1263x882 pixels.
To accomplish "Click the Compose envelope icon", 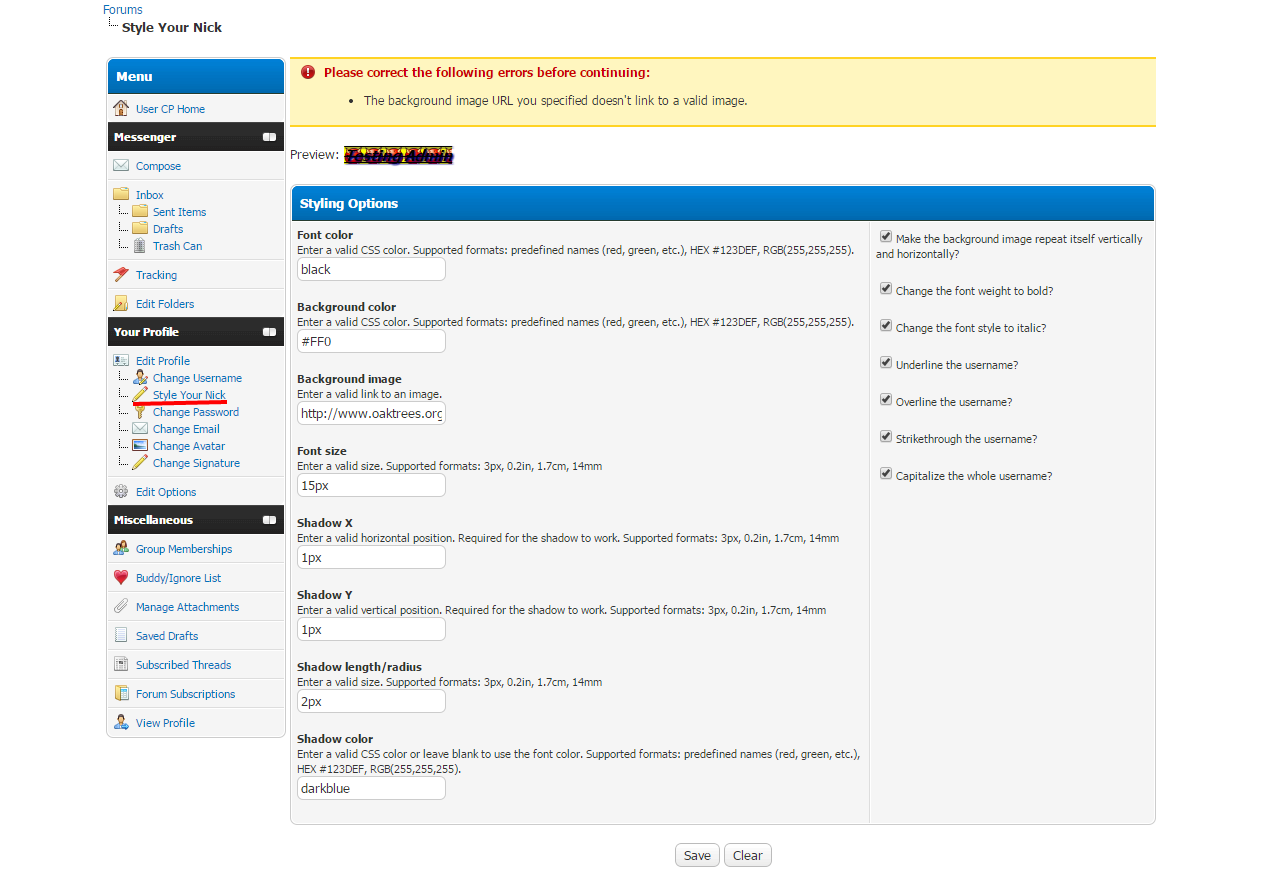I will (121, 166).
